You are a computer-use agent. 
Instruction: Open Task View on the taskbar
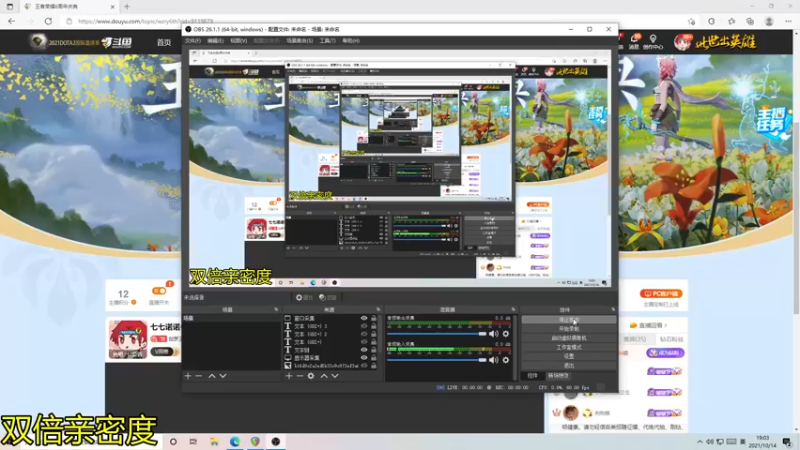[193, 442]
